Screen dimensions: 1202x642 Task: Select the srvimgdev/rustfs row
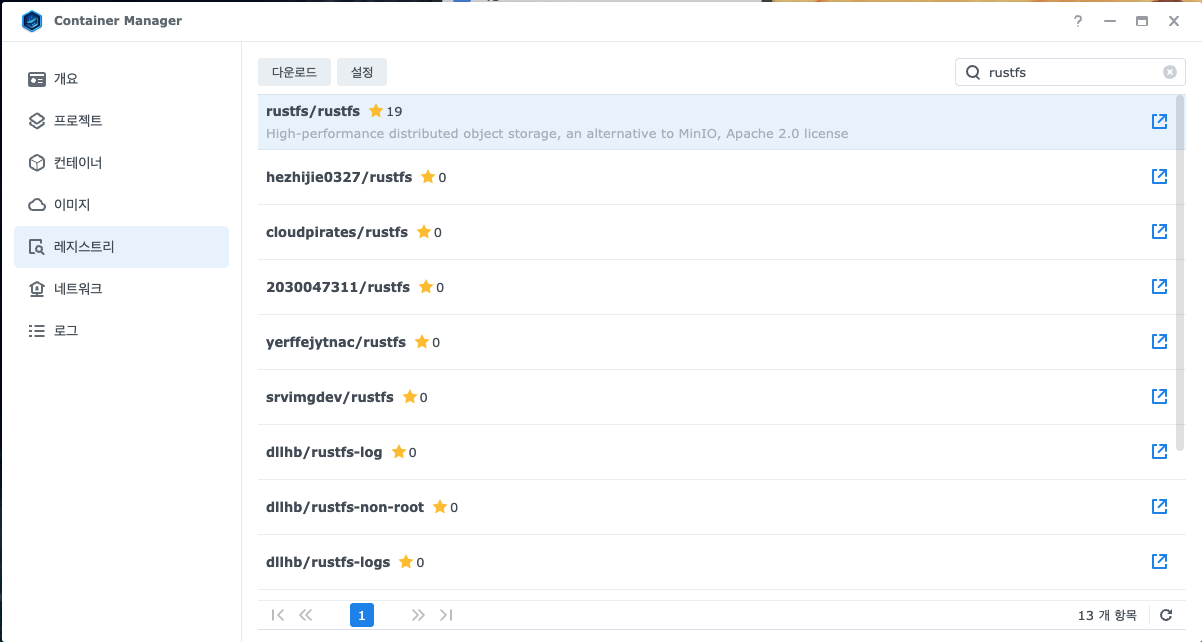[x=716, y=397]
